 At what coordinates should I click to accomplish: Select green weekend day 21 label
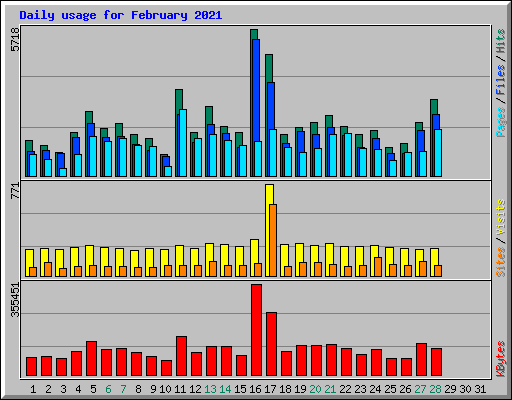tap(330, 389)
